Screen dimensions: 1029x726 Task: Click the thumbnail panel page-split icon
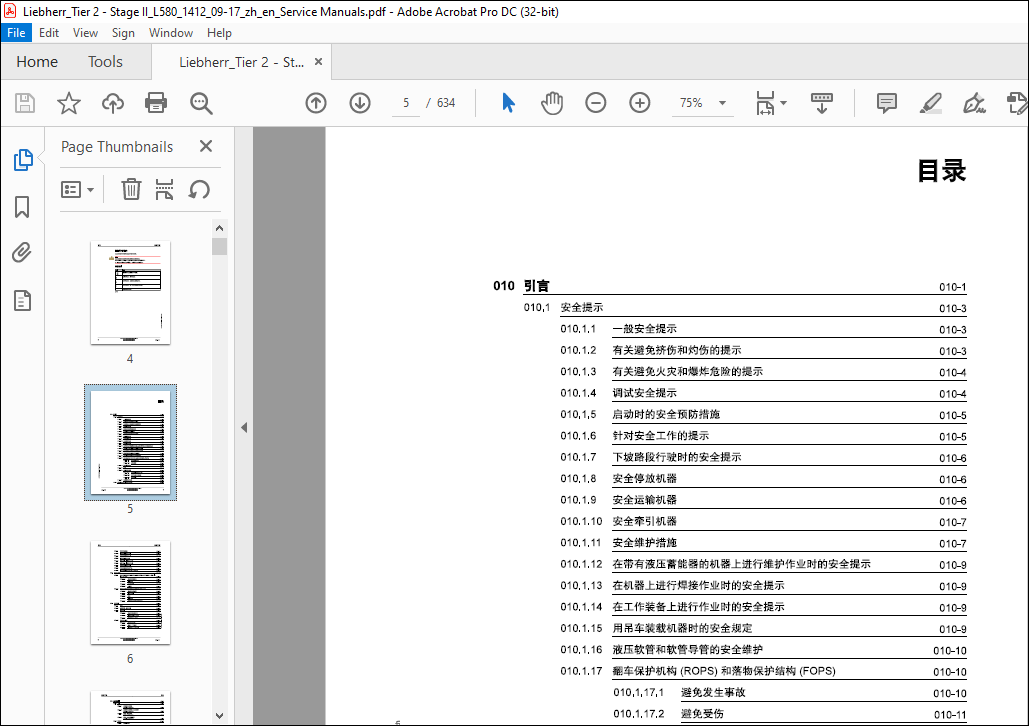tap(164, 190)
